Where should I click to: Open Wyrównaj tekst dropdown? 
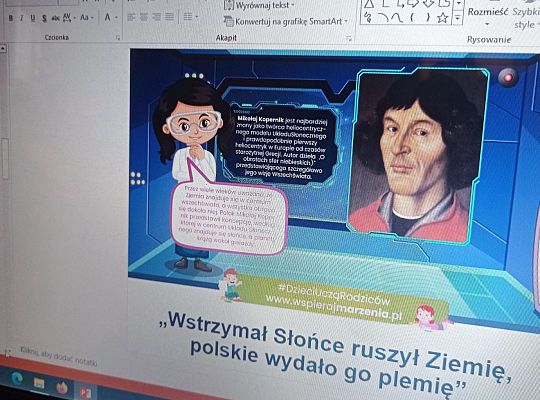click(x=259, y=5)
